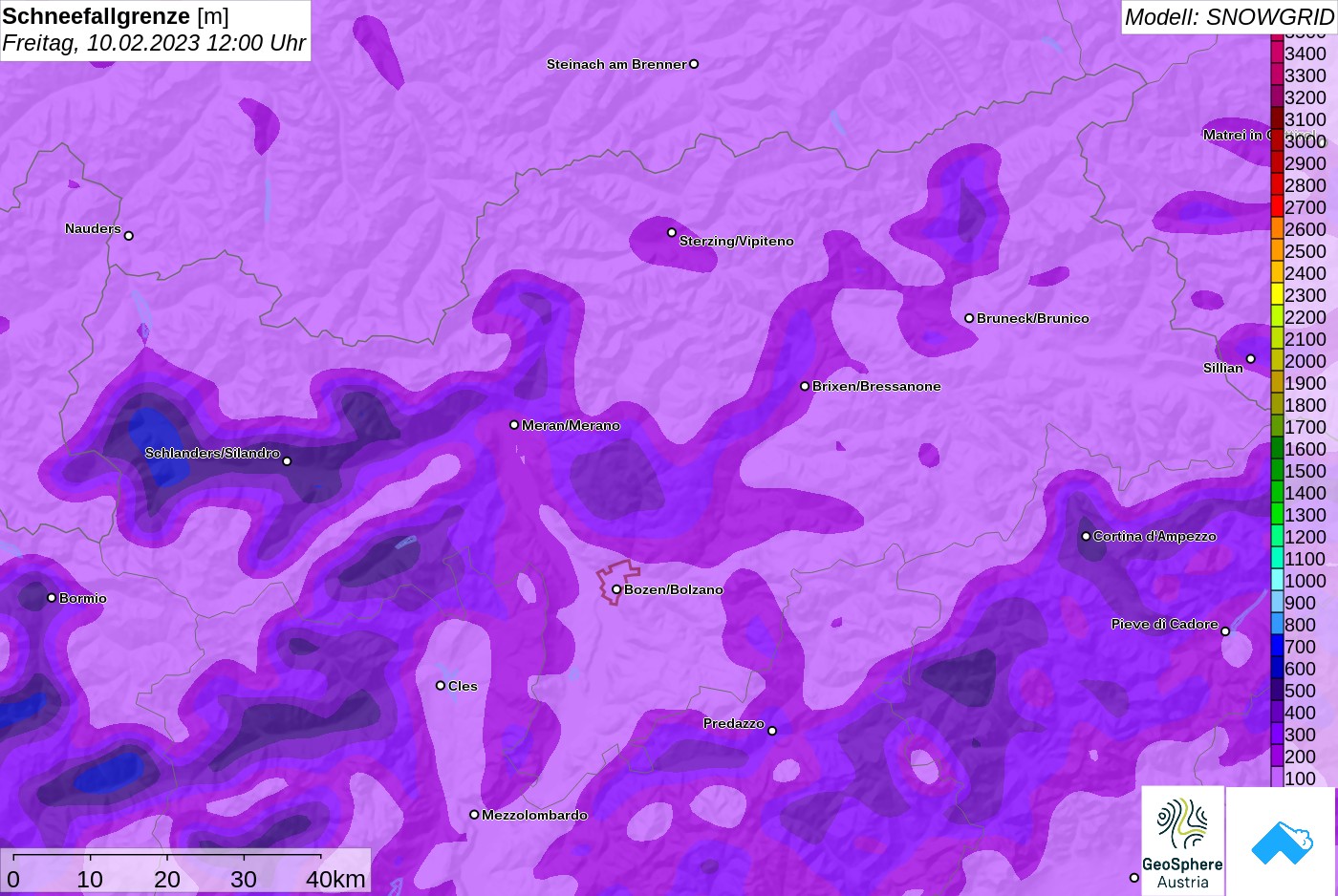The width and height of the screenshot is (1338, 896).
Task: Select the Sillian location marker
Action: tap(1251, 359)
